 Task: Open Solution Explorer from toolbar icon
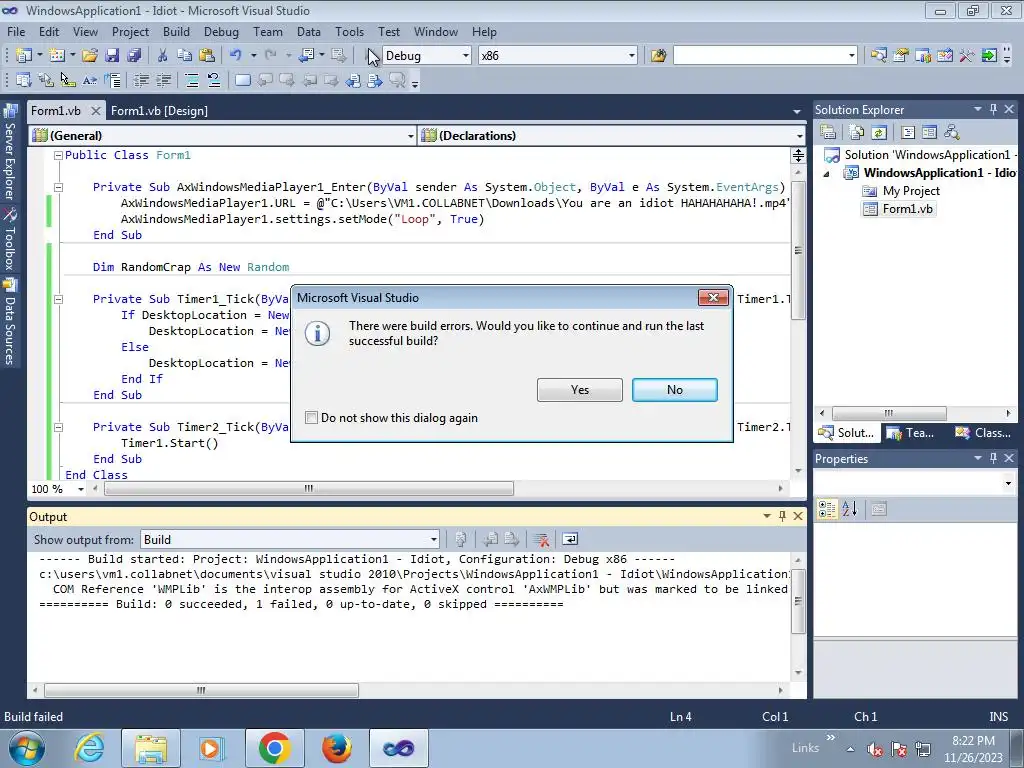click(x=878, y=56)
